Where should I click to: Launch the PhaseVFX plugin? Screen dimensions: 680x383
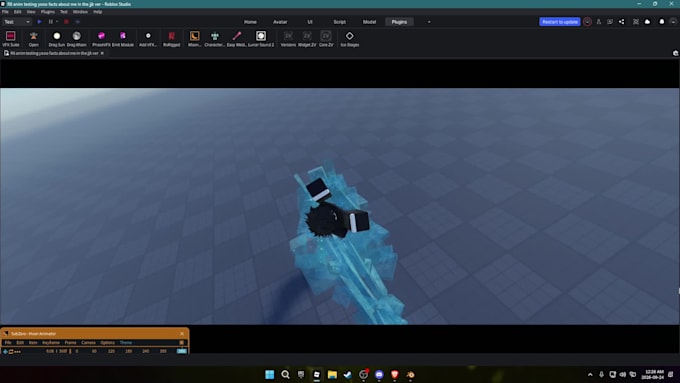(x=101, y=38)
